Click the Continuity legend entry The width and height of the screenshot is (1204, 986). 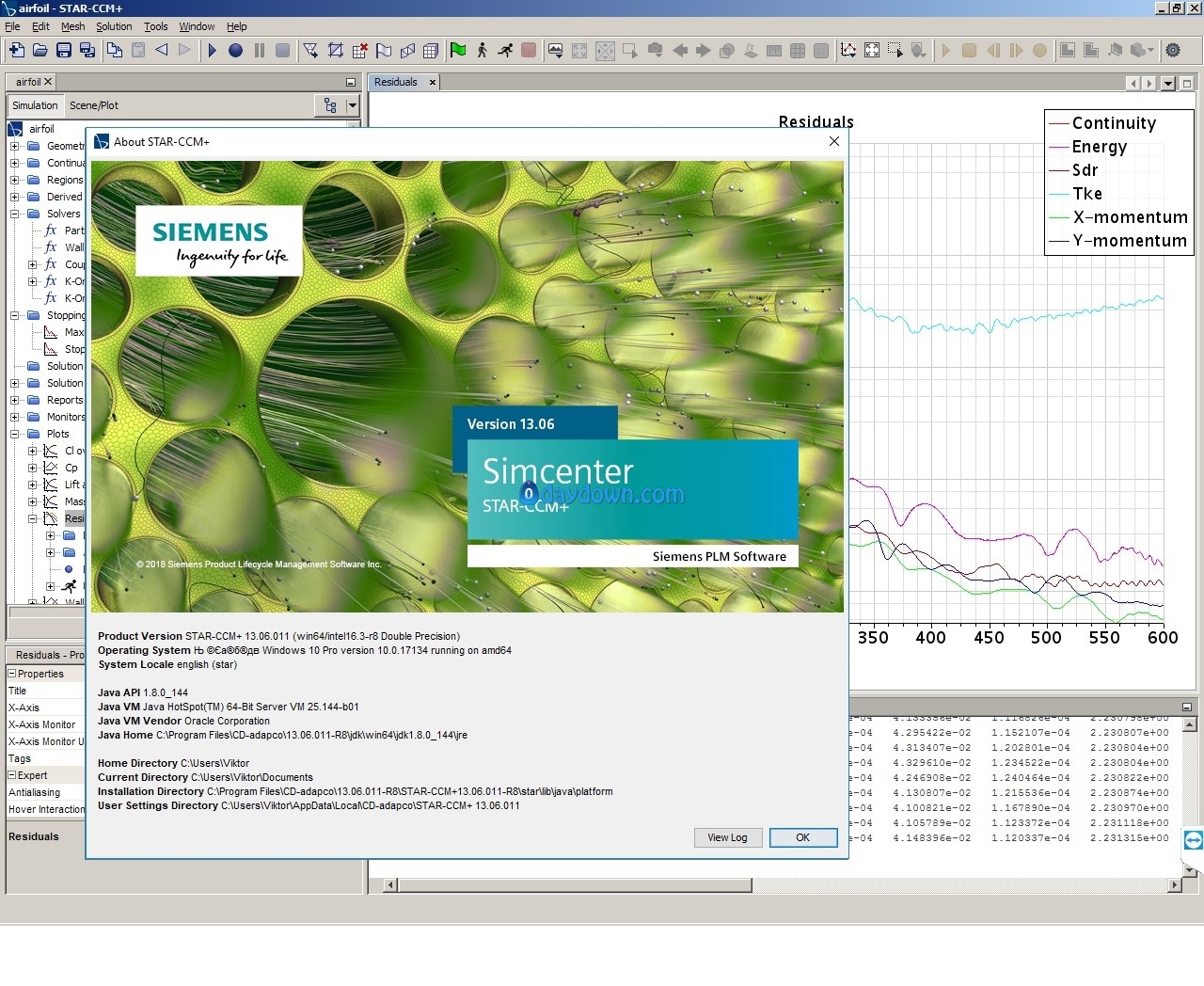click(x=1114, y=123)
